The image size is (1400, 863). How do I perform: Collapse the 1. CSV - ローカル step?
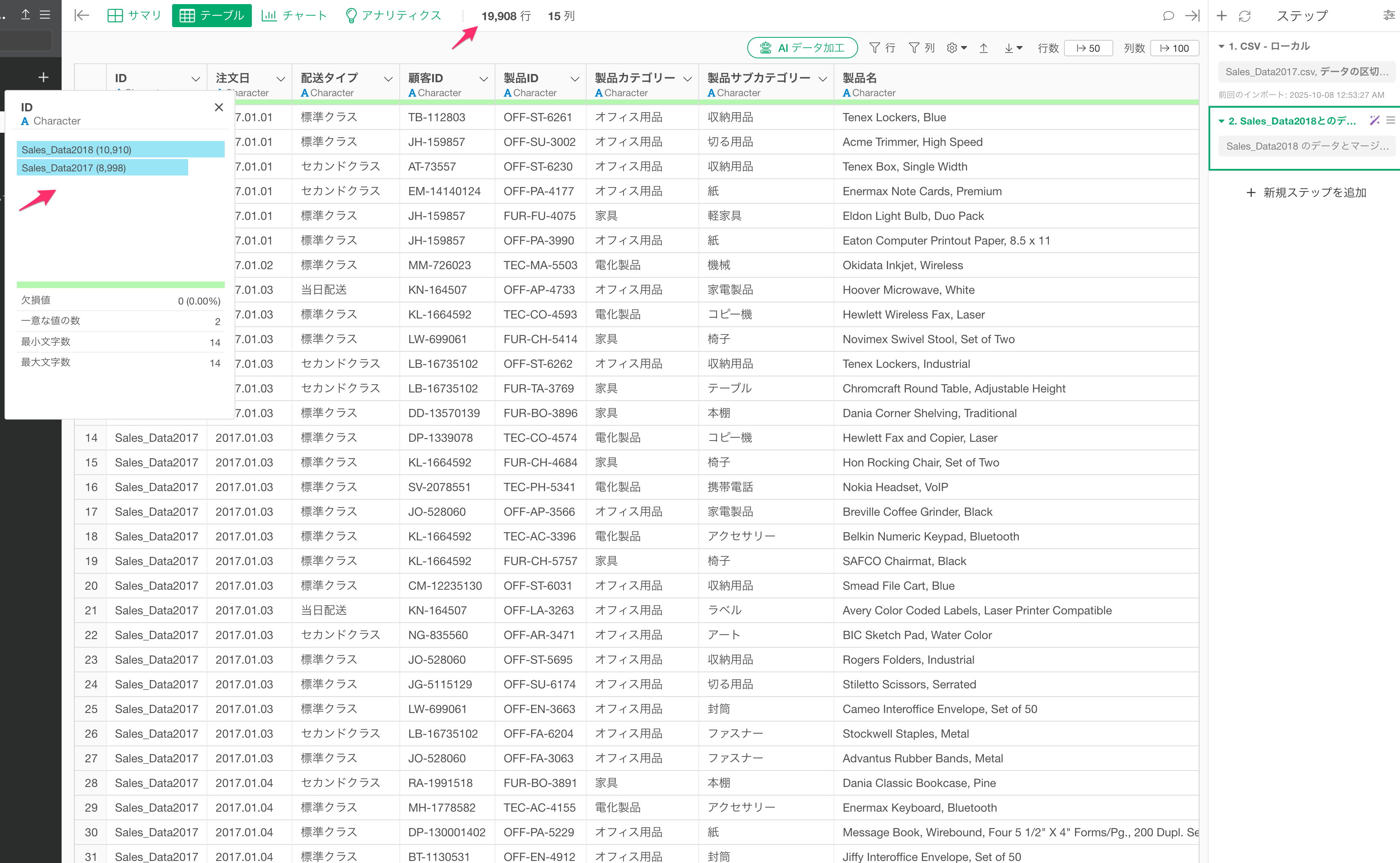tap(1221, 46)
